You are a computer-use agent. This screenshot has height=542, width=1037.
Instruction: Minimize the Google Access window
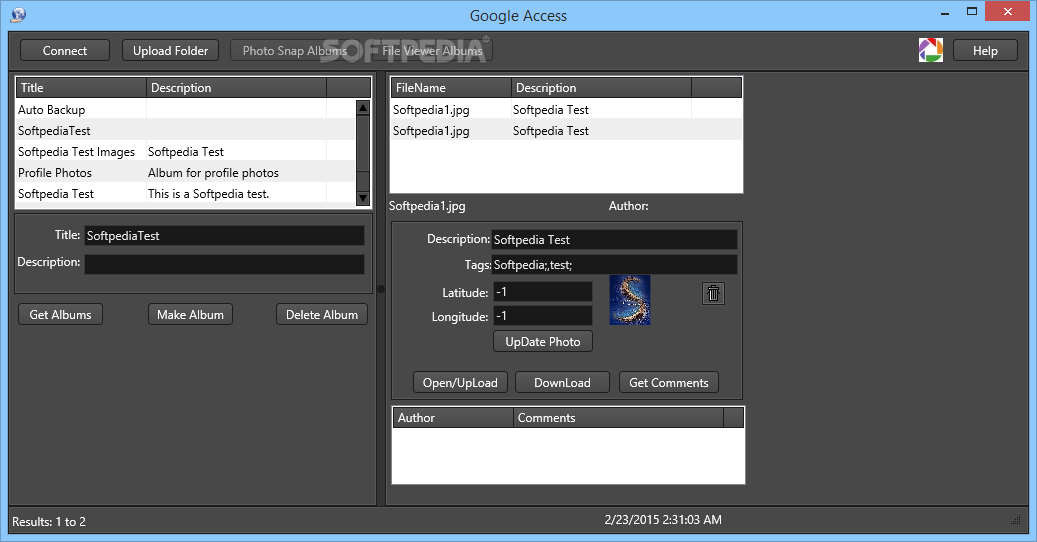[944, 12]
